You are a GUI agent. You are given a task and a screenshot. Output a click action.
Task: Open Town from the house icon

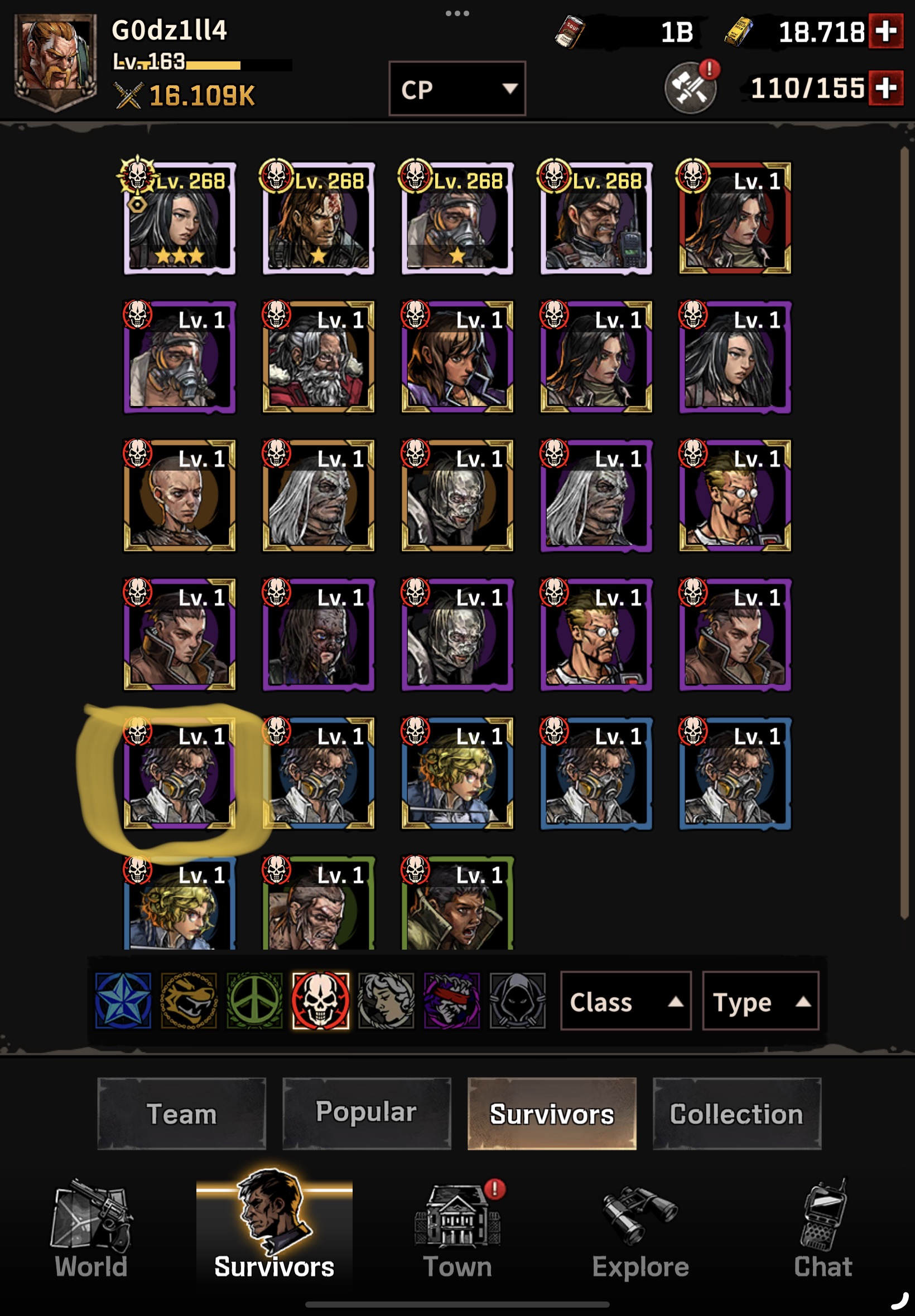458,1228
